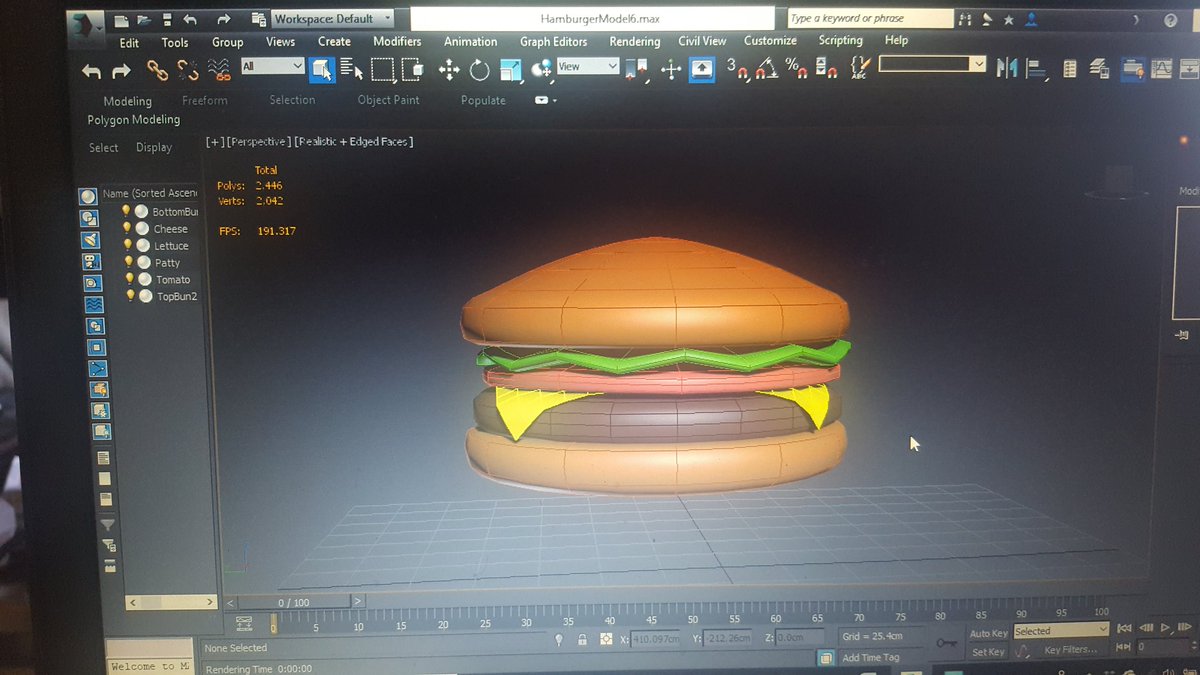Activate the Bind to Space Warp tool

[220, 70]
